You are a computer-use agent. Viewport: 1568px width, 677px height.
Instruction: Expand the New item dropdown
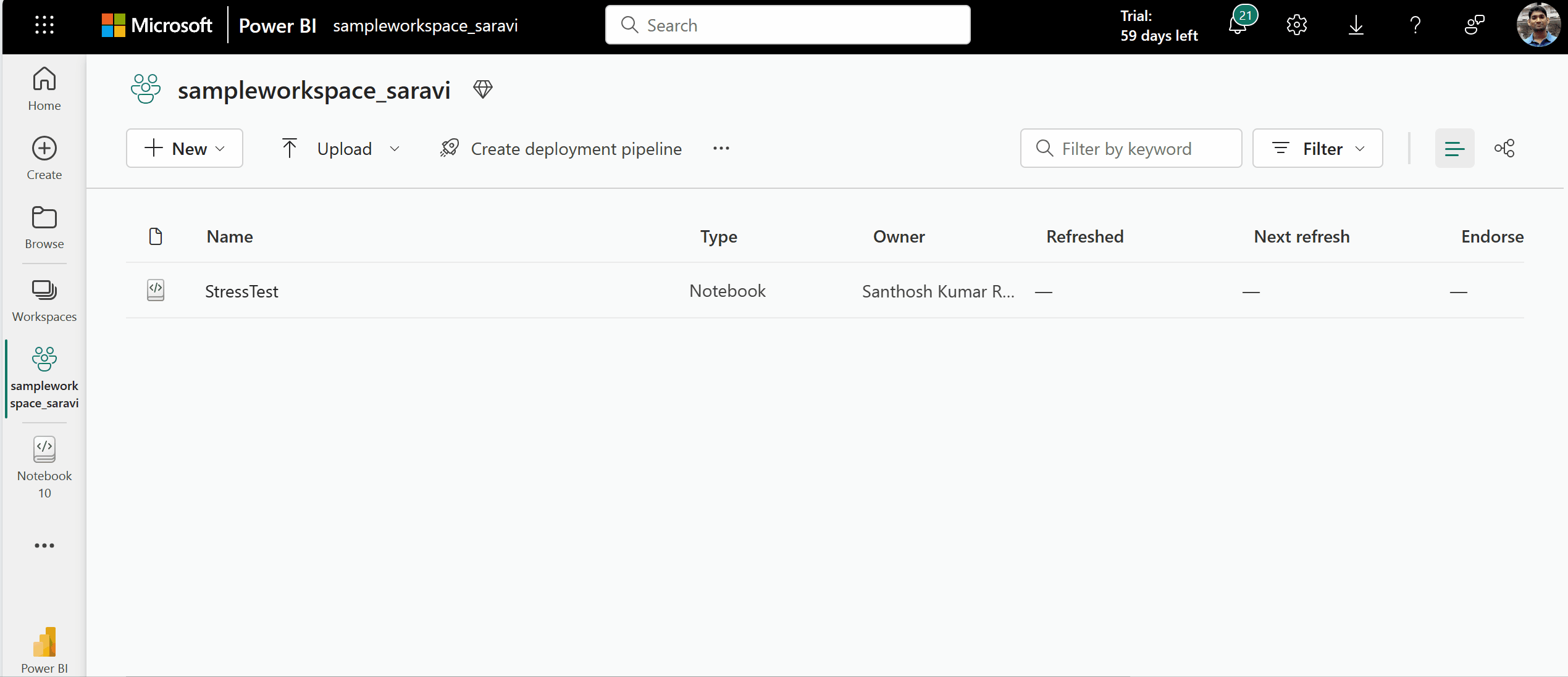point(220,148)
